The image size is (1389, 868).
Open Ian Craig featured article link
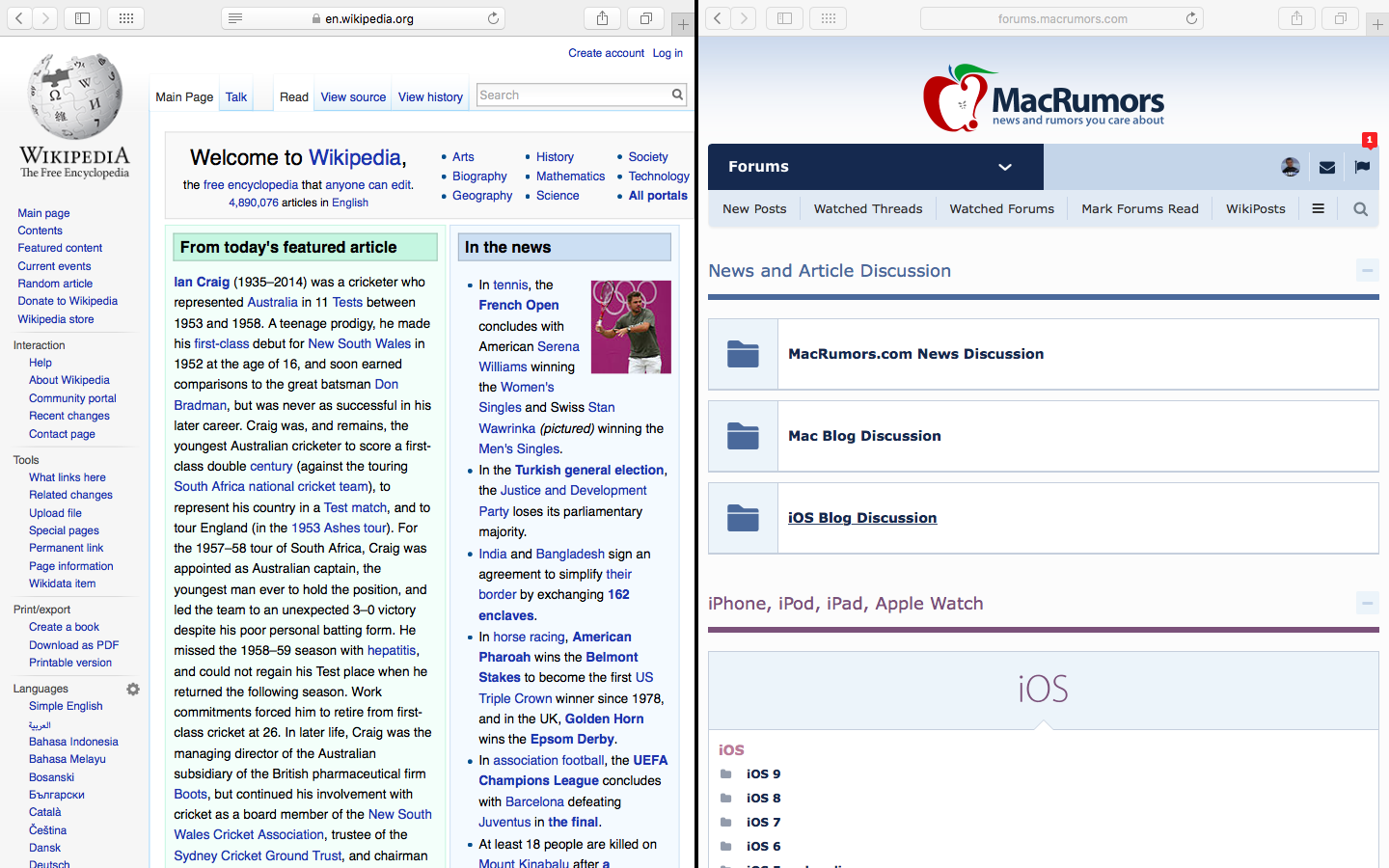click(202, 282)
